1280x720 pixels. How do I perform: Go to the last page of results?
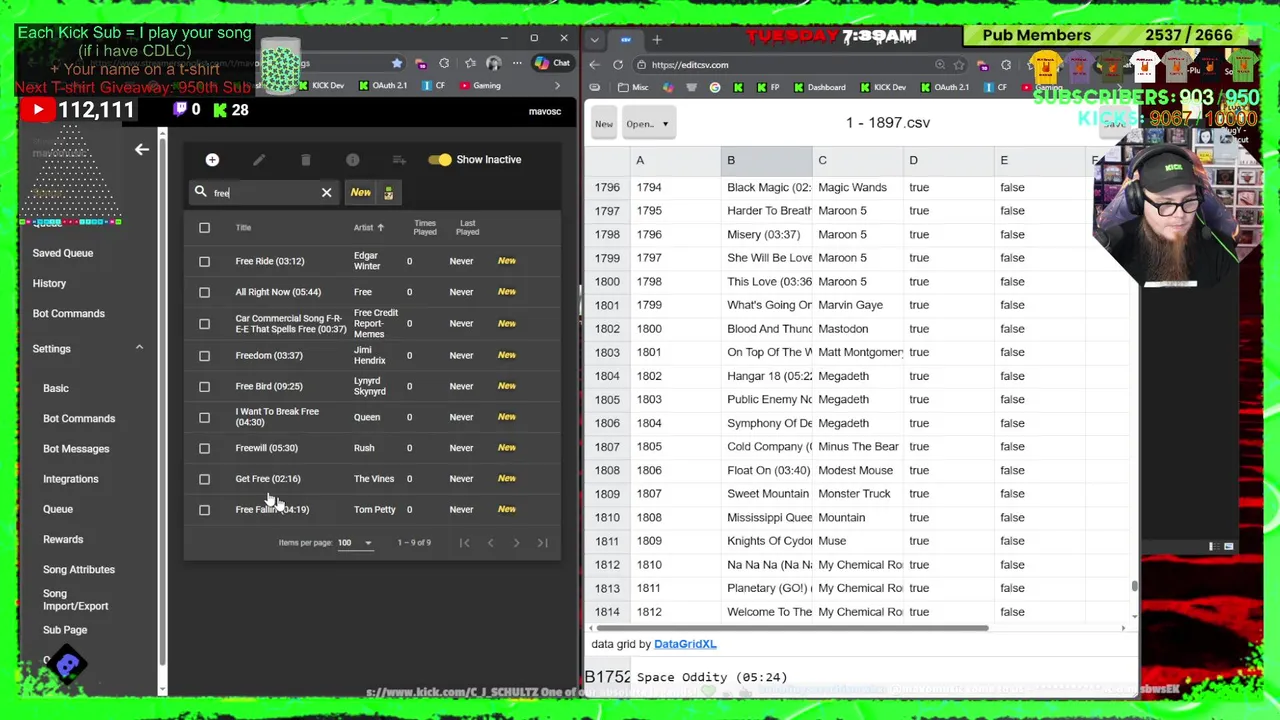[x=542, y=543]
